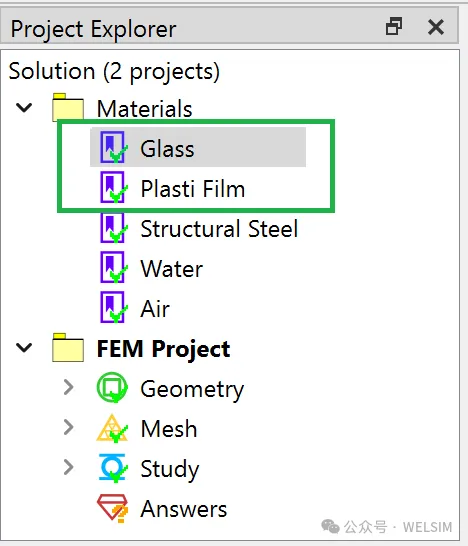Click the Glass material icon
The image size is (468, 546).
pyautogui.click(x=114, y=147)
